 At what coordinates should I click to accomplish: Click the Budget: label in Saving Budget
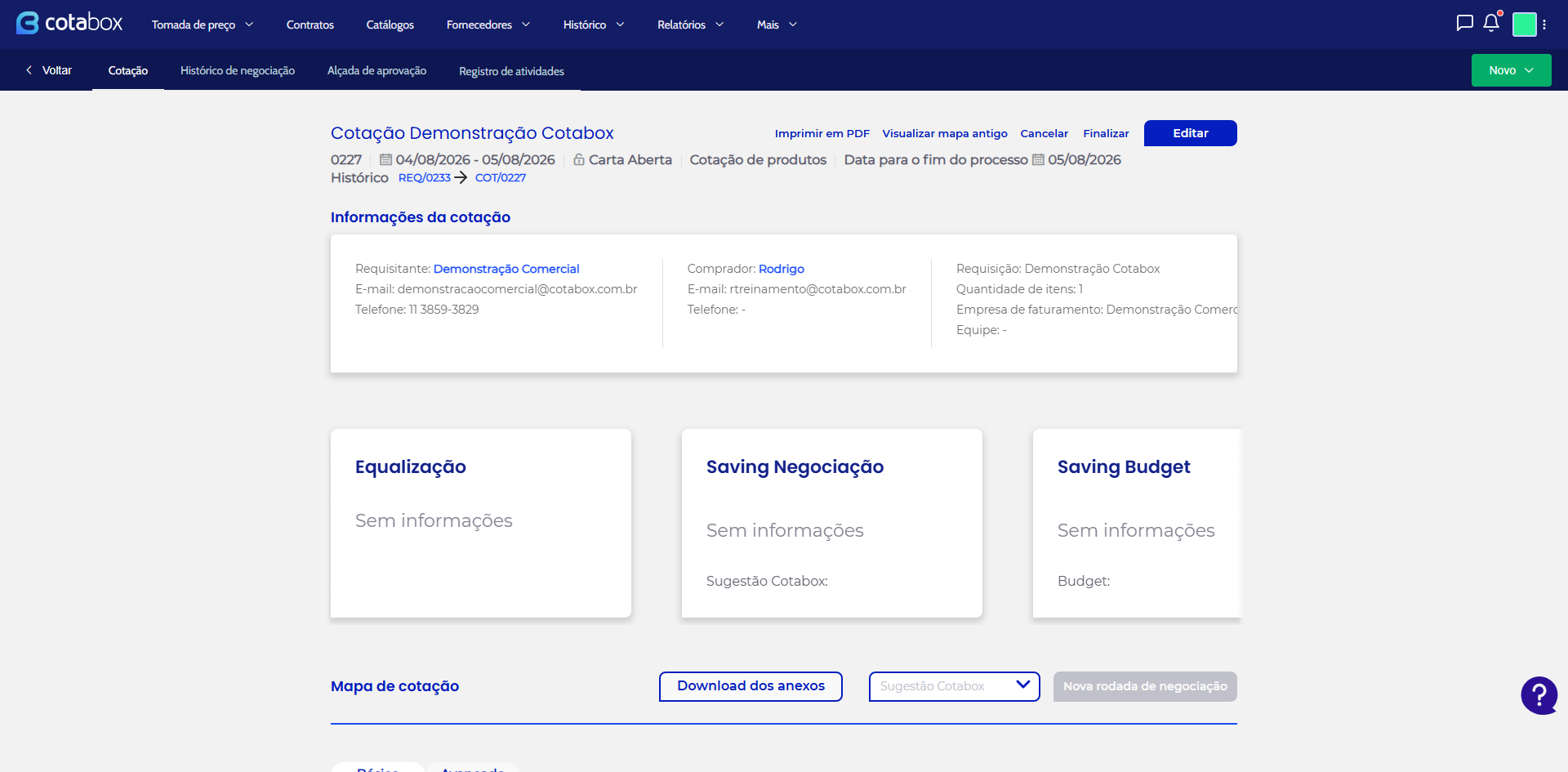(1084, 581)
